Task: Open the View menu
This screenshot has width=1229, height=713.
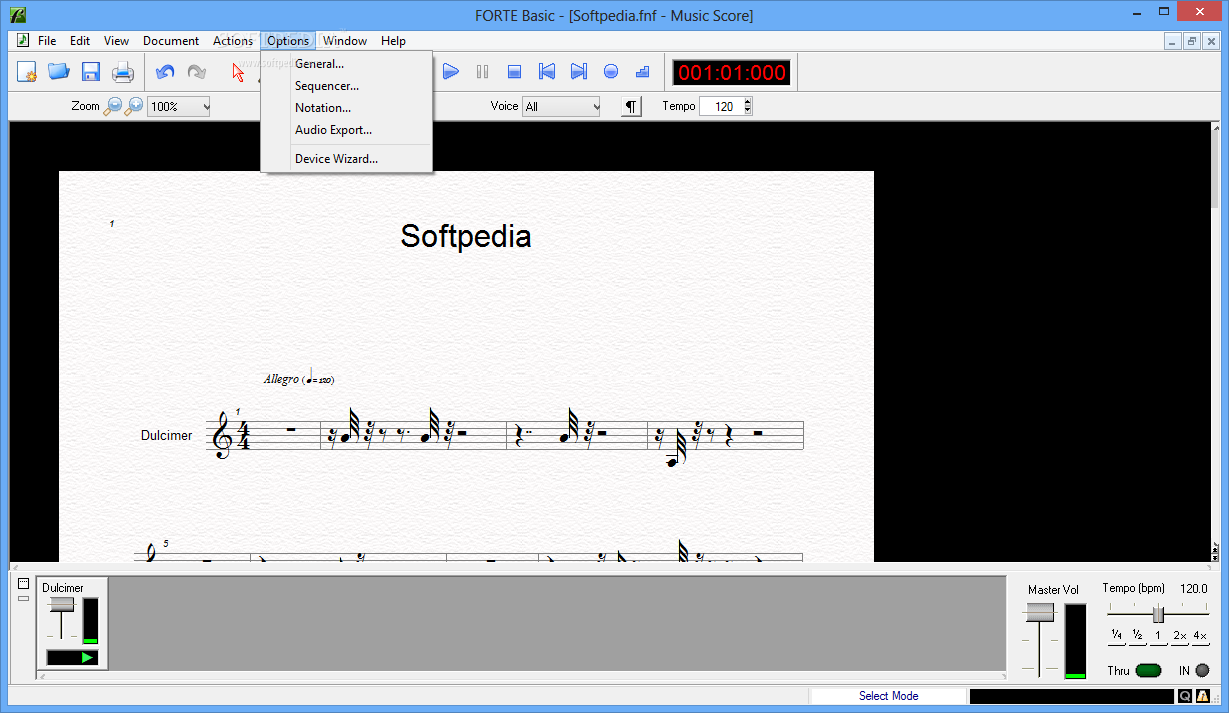Action: [x=116, y=41]
